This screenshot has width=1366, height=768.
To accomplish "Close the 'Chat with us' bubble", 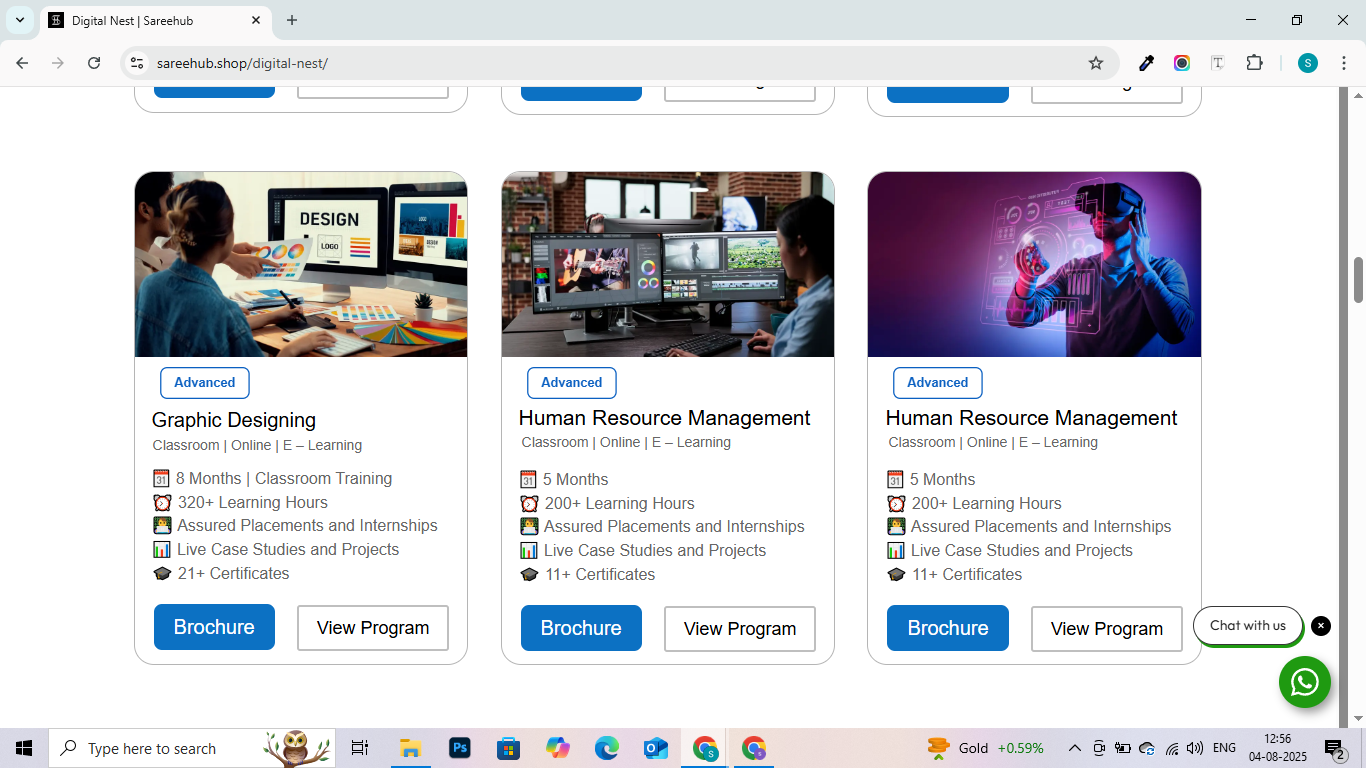I will [x=1321, y=626].
